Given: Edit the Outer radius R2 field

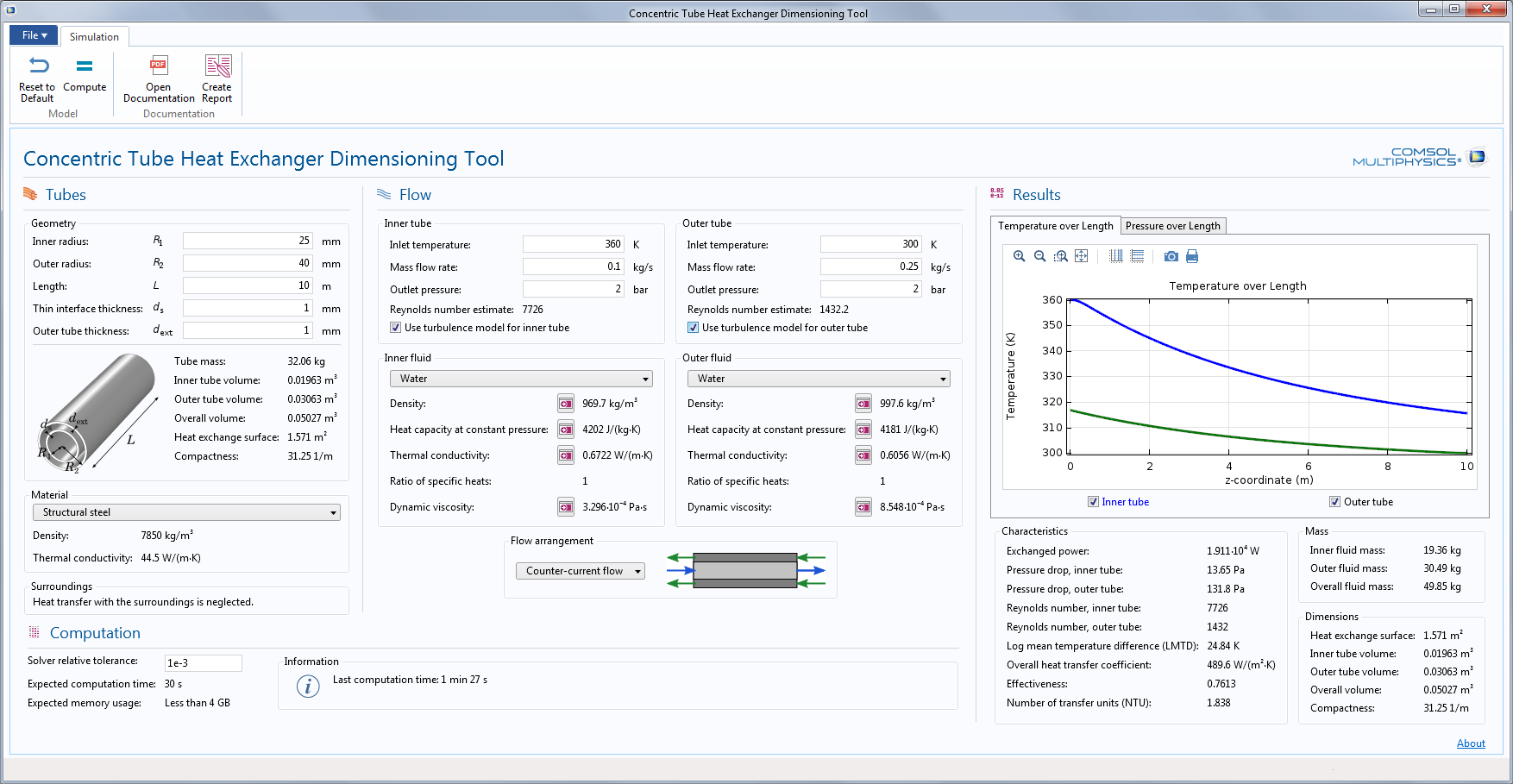Looking at the screenshot, I should click(248, 264).
